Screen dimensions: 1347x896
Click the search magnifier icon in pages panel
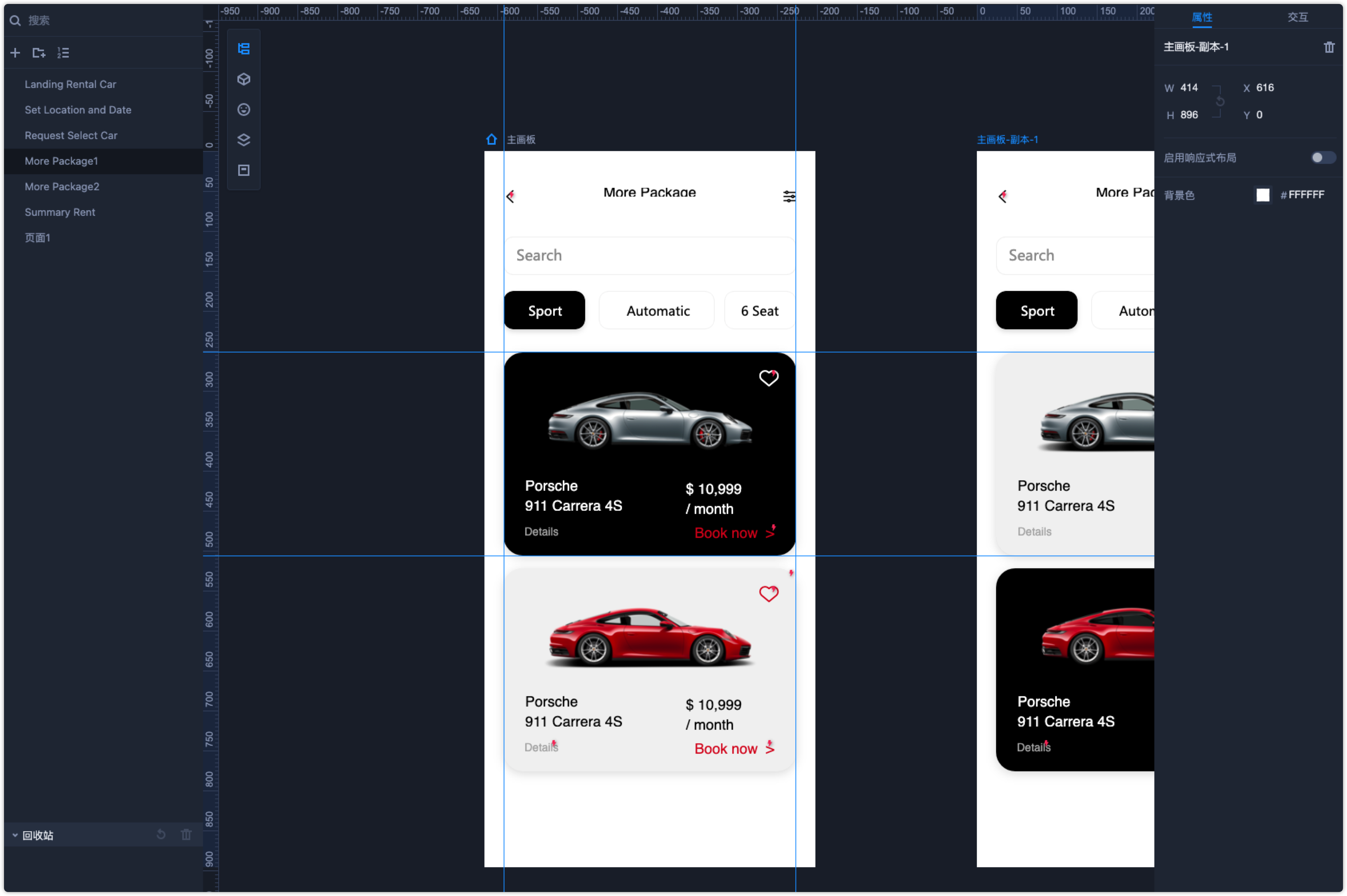pyautogui.click(x=16, y=20)
